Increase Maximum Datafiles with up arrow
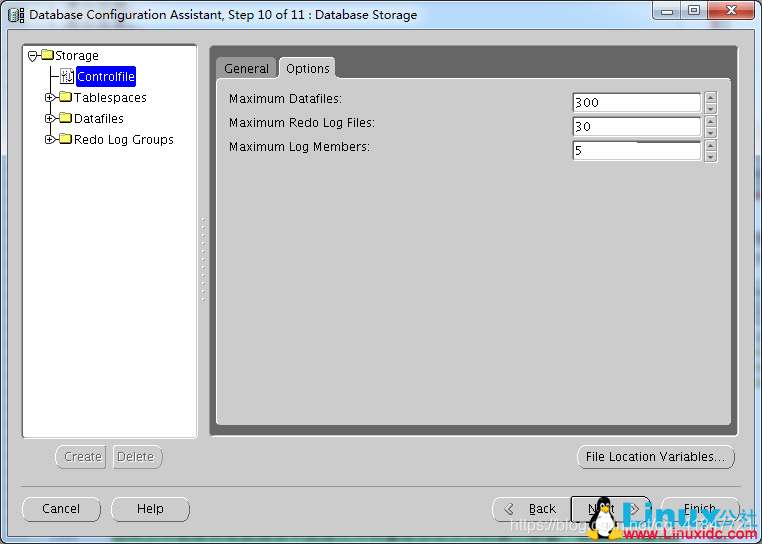The image size is (762, 544). pos(710,97)
